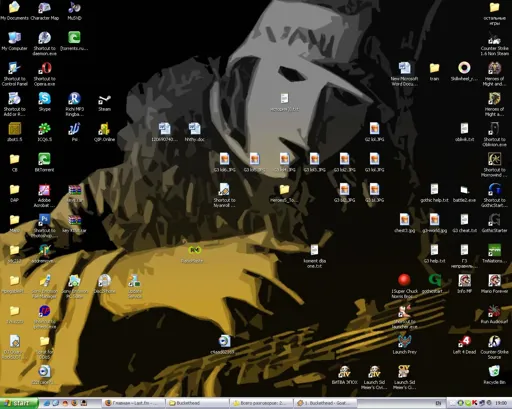Click the taskbar clock showing 19:00
Screen dimensions: 512x409
(501, 403)
